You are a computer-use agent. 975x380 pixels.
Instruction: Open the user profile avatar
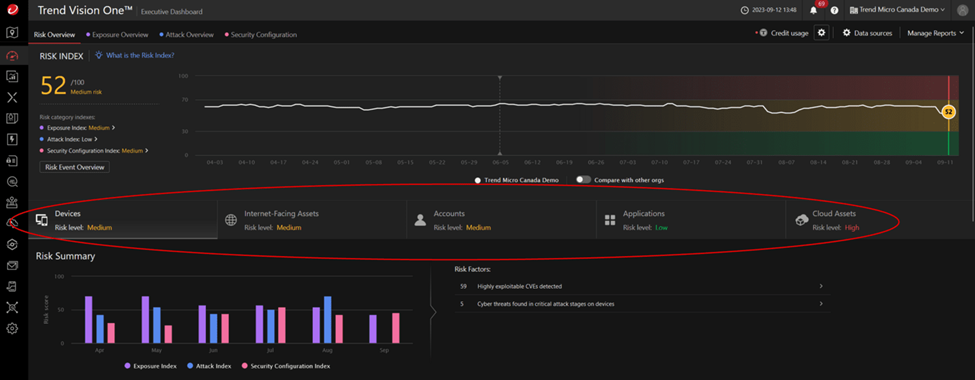[963, 11]
